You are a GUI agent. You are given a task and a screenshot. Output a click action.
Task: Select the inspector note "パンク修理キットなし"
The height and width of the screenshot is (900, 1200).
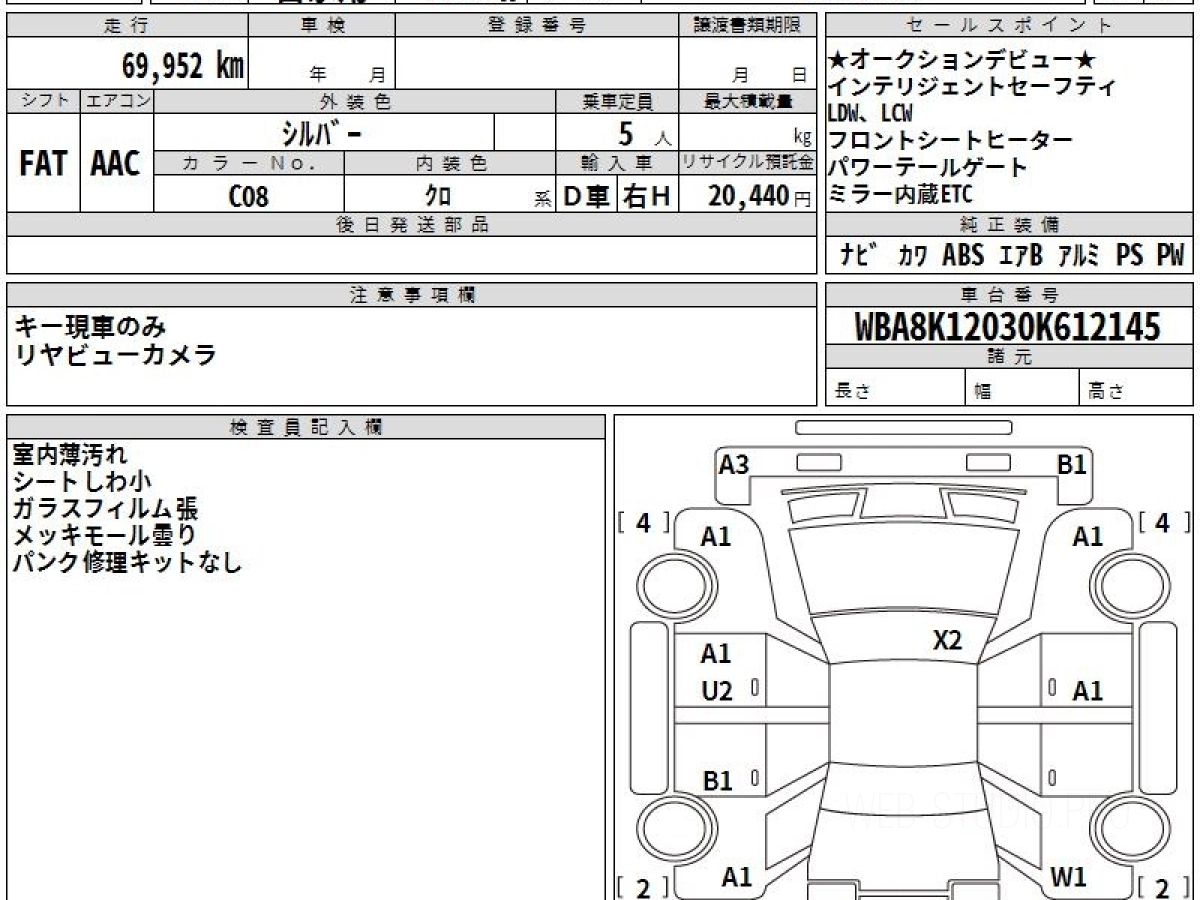(128, 563)
